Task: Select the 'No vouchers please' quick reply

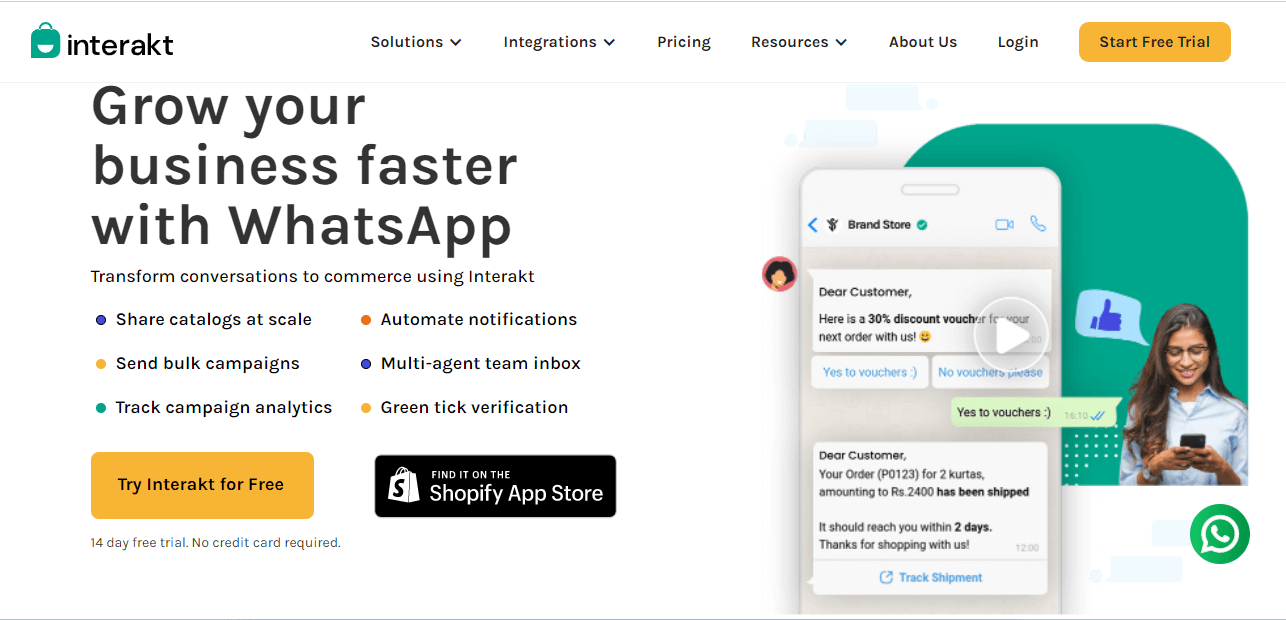Action: (x=990, y=372)
